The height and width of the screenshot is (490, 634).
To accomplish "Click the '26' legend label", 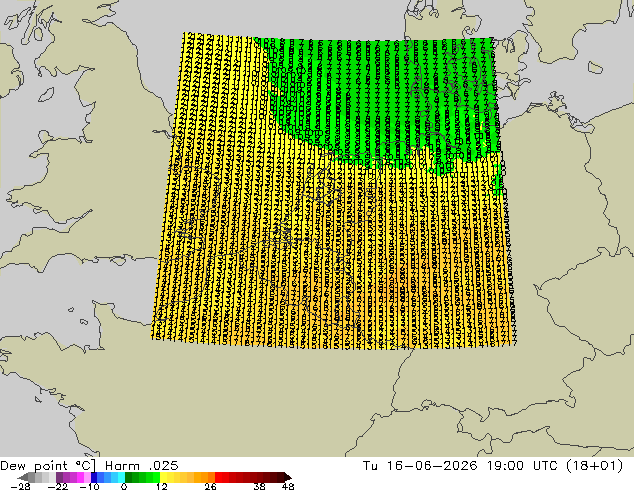I will (210, 486).
